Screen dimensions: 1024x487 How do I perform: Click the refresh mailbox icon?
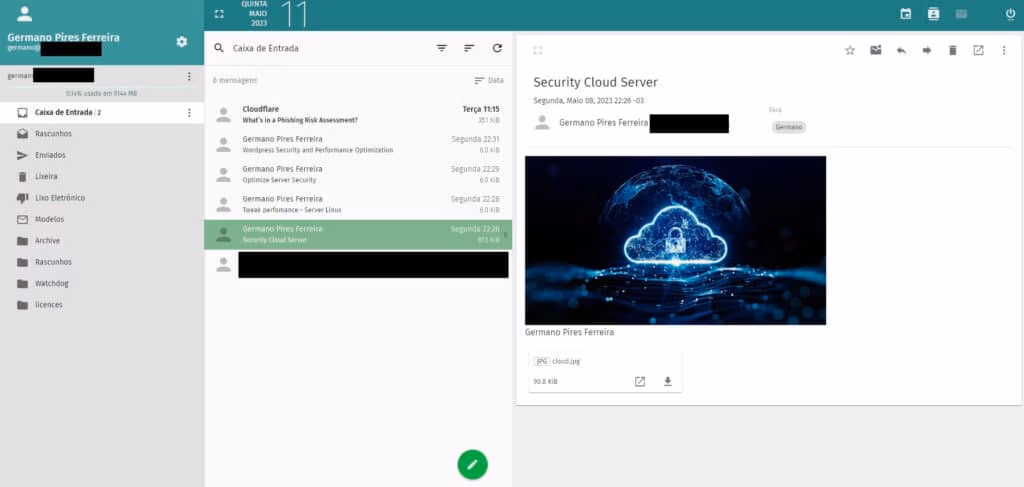tap(497, 48)
